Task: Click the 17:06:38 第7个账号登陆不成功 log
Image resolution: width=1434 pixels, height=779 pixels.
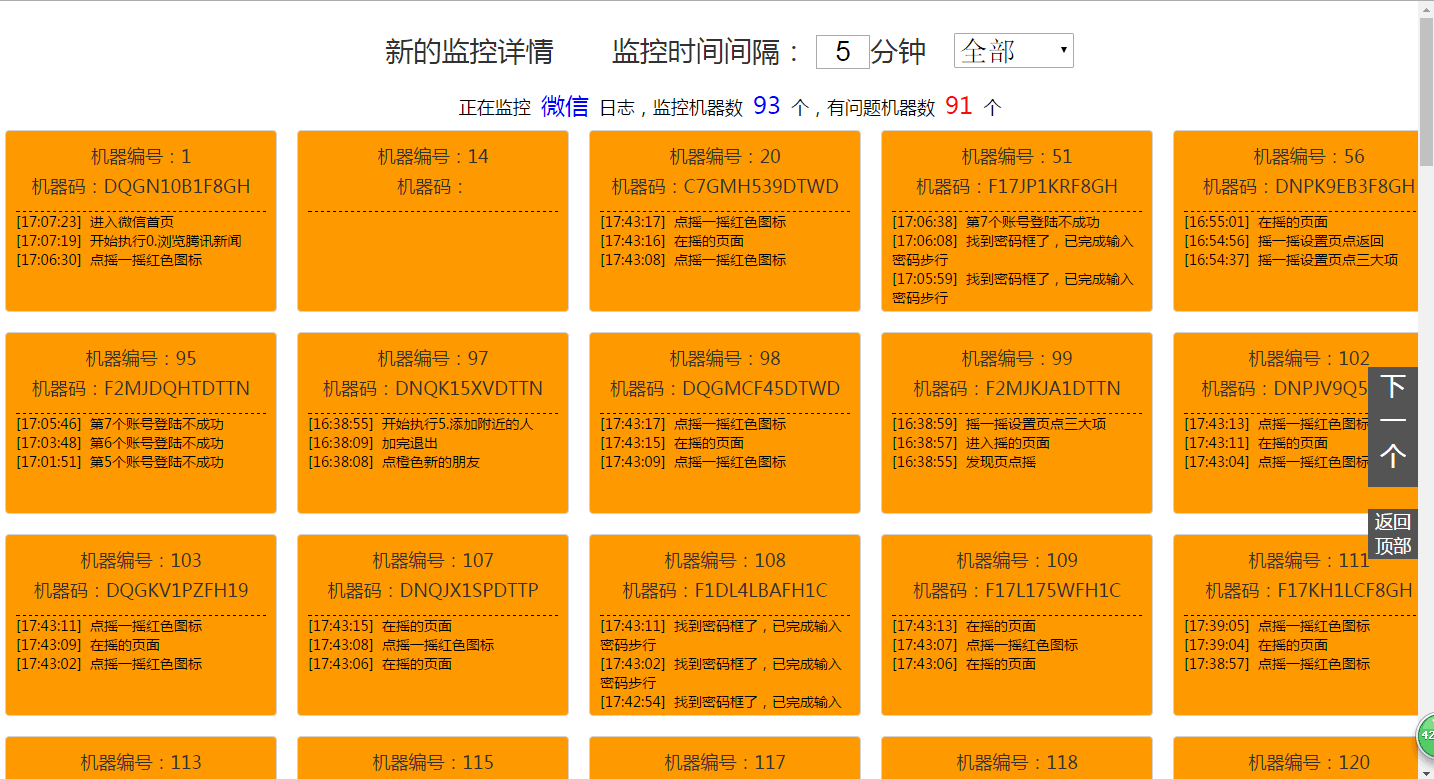Action: click(996, 222)
